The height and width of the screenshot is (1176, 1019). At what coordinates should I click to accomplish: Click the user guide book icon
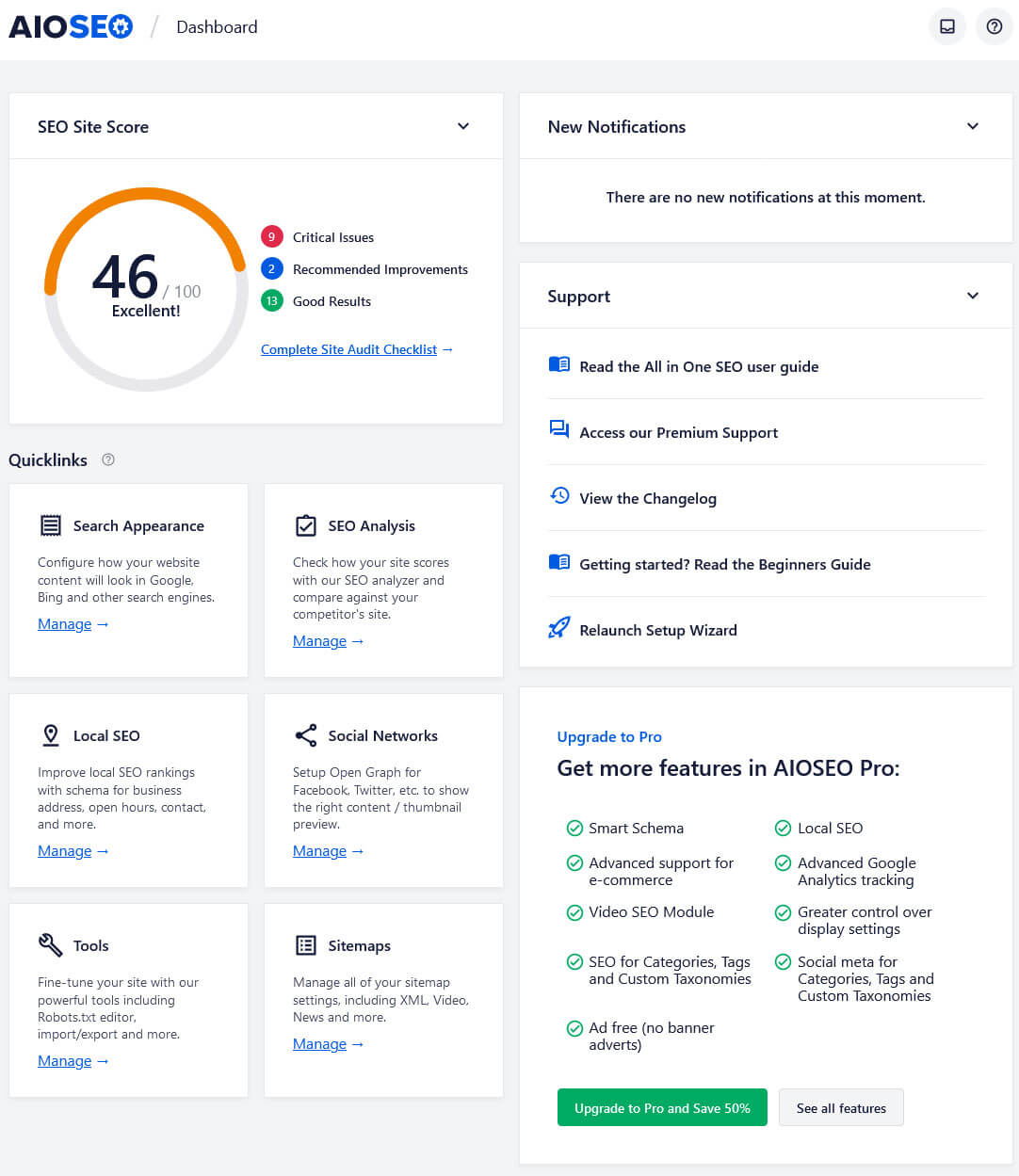coord(559,363)
